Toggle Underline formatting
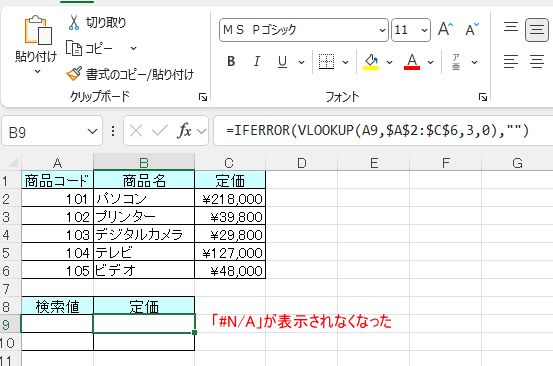 pyautogui.click(x=282, y=62)
